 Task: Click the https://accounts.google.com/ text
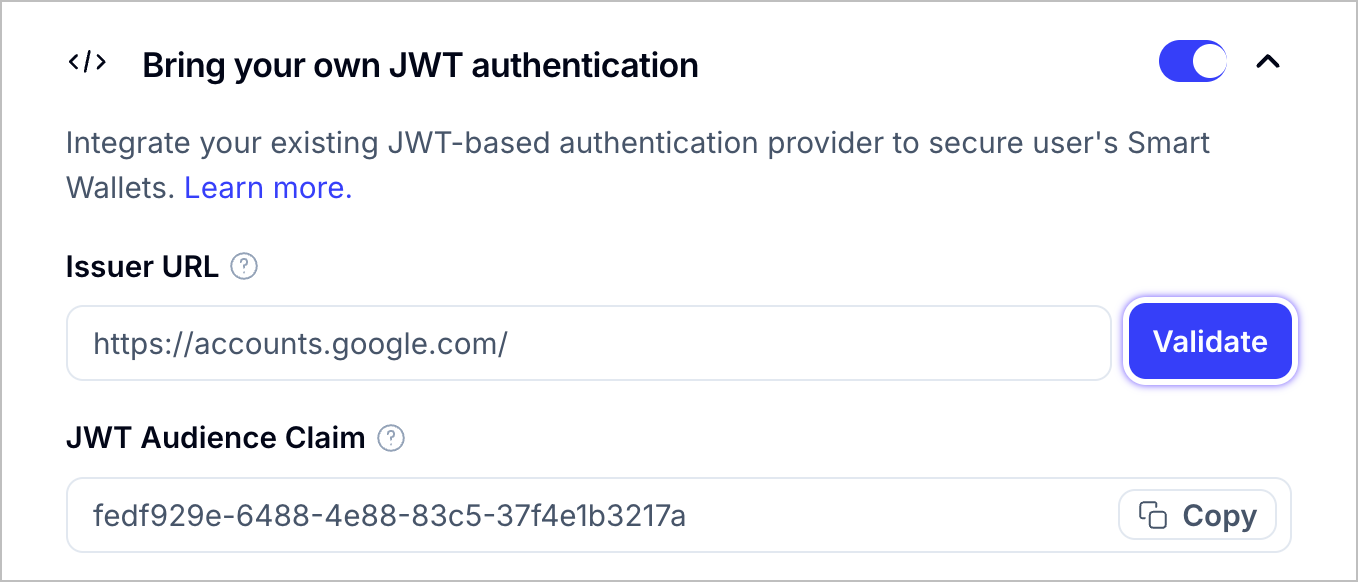click(x=300, y=344)
